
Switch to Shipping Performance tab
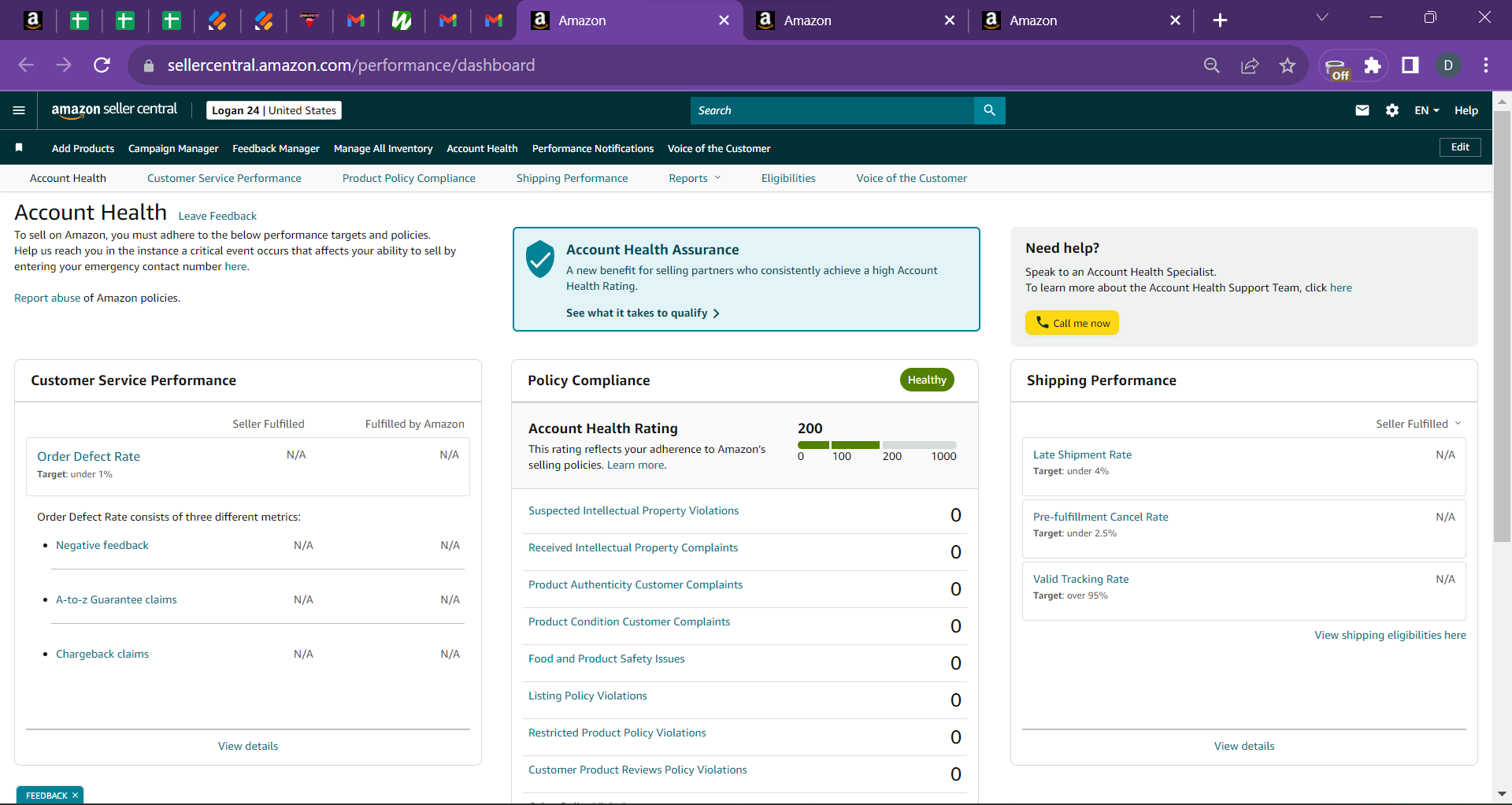[573, 178]
